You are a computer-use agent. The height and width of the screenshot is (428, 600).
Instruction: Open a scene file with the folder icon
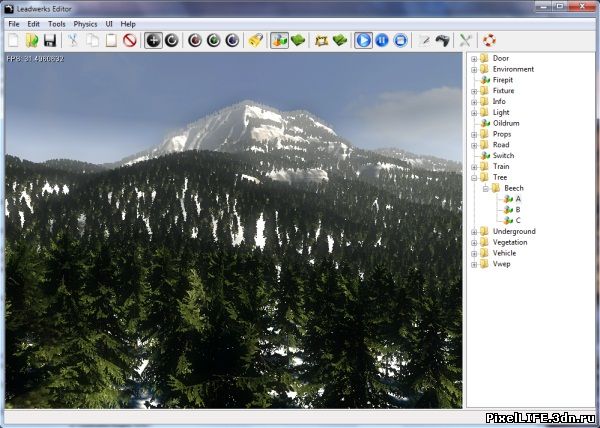tap(32, 40)
